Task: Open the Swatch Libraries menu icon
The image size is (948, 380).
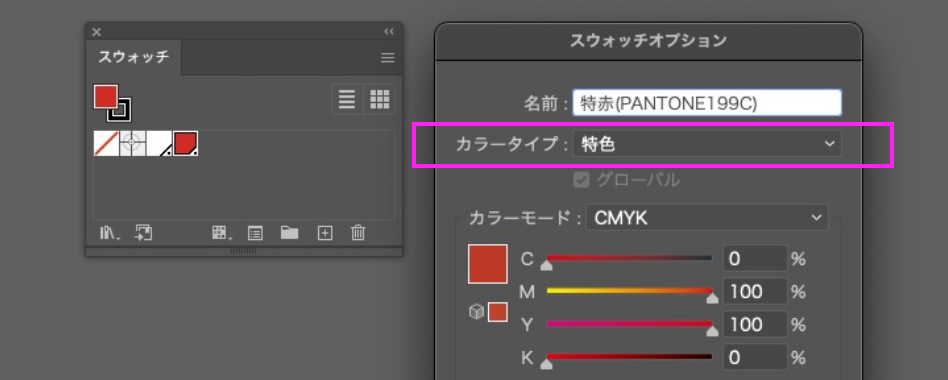Action: (109, 233)
